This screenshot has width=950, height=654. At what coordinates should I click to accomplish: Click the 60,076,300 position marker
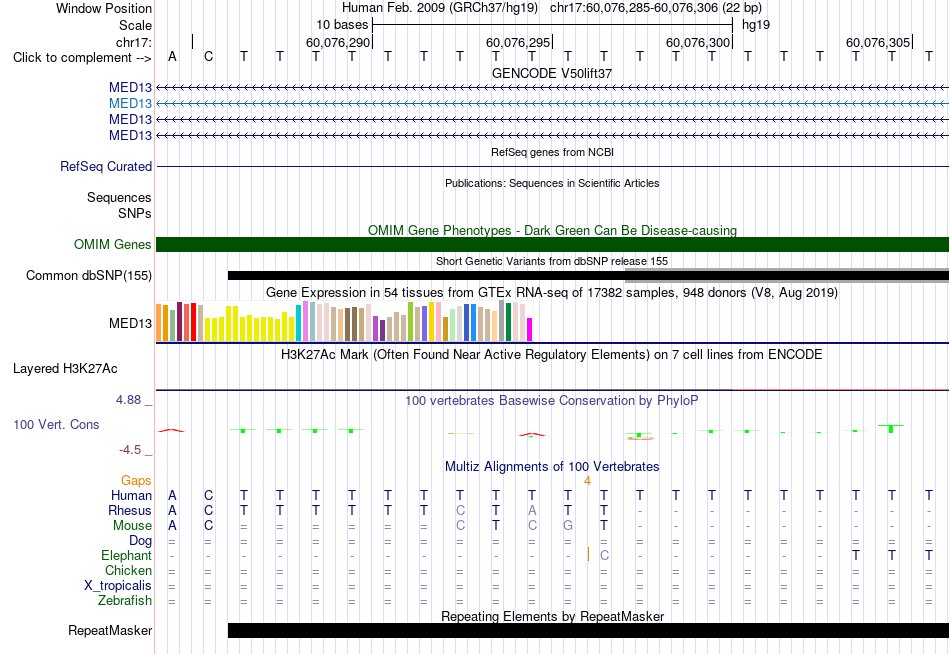697,42
